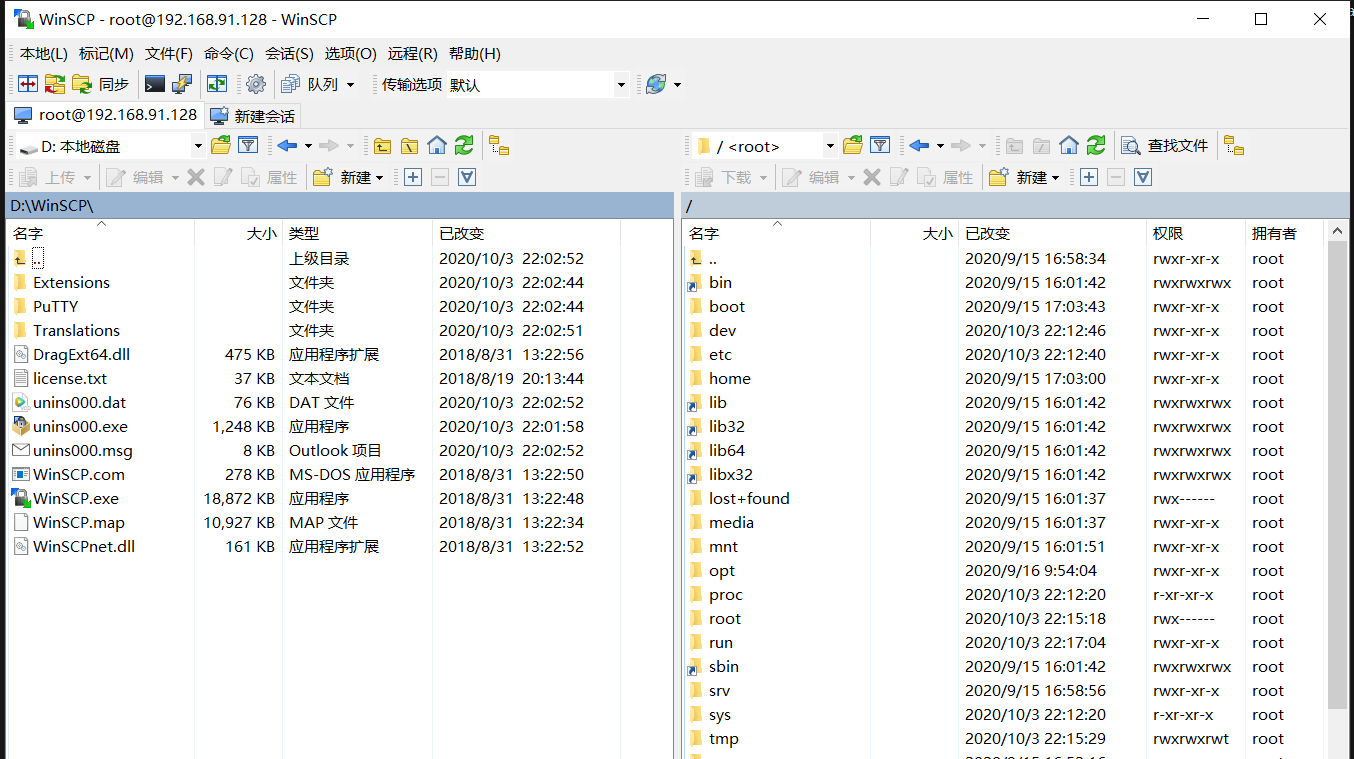Open the 远程(R) menu
This screenshot has height=759, width=1354.
click(x=413, y=54)
